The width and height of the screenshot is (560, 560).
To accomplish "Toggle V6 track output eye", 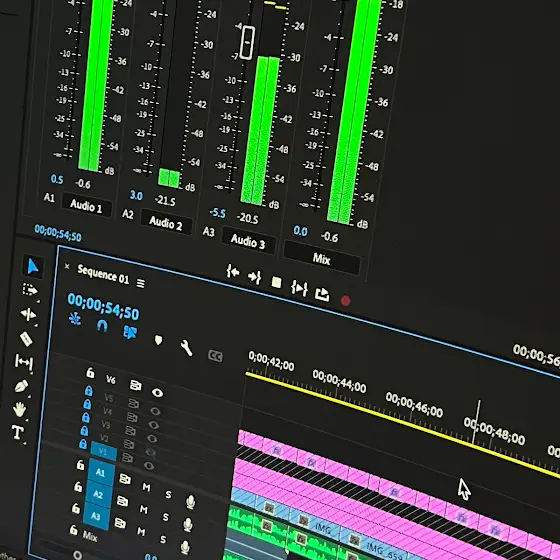I will tap(157, 393).
